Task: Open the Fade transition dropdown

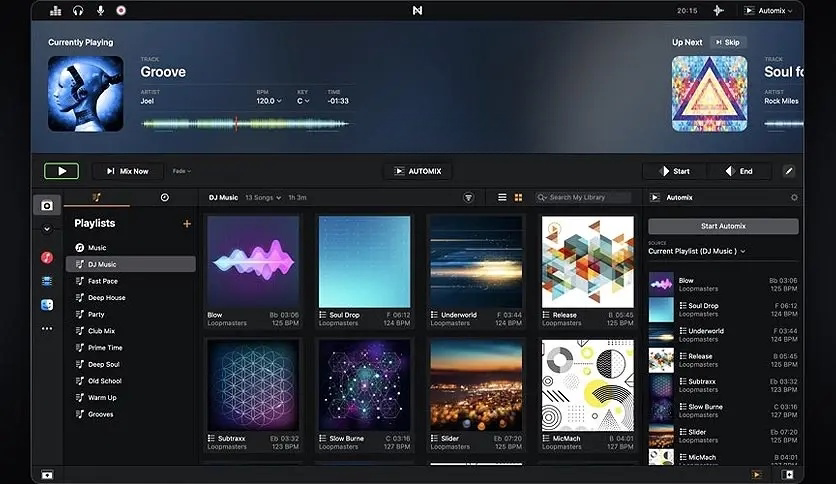Action: 182,171
